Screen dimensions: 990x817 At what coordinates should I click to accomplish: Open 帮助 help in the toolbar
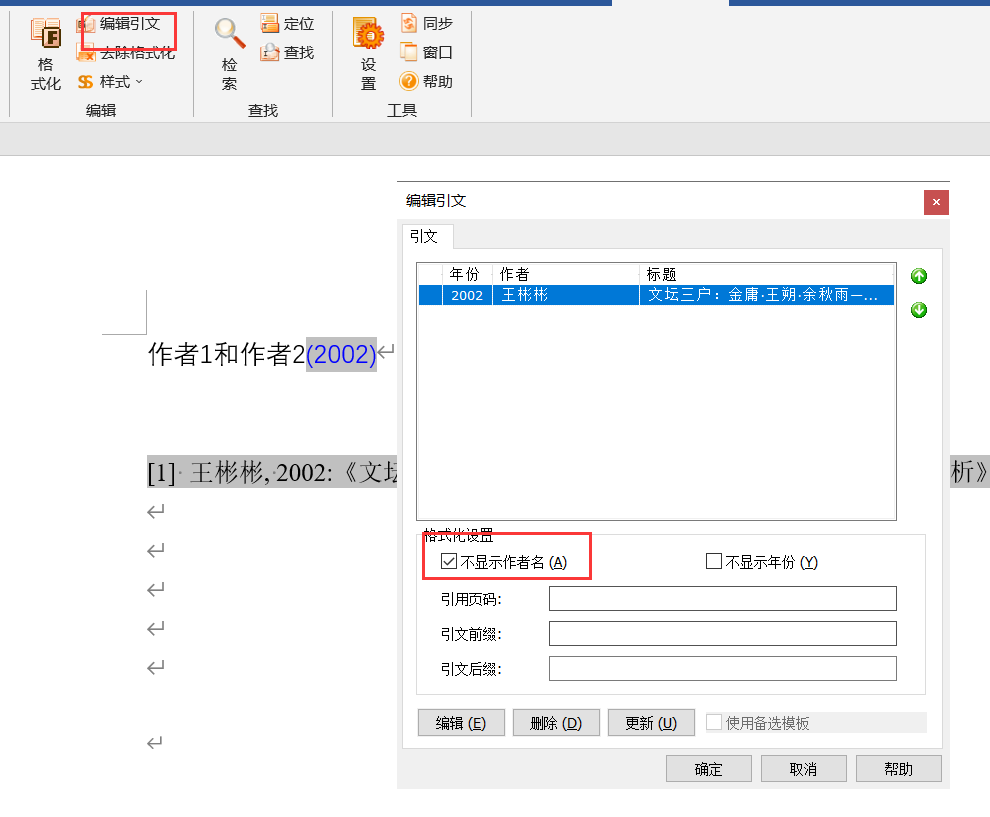pyautogui.click(x=409, y=82)
